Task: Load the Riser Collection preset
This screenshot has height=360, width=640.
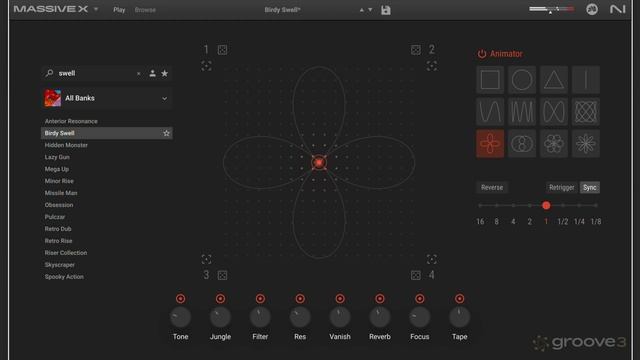Action: point(107,253)
